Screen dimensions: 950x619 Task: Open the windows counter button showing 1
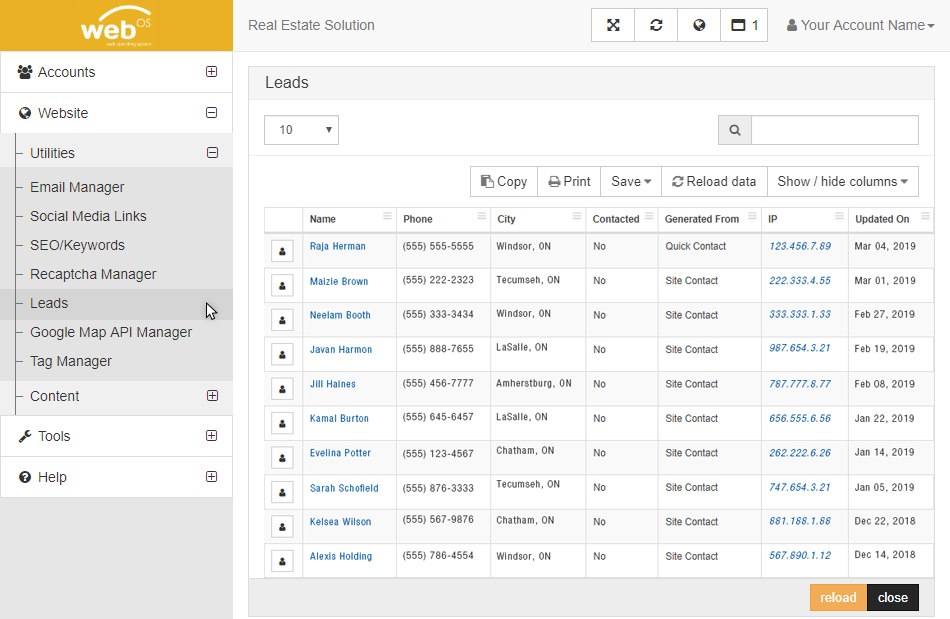pos(744,25)
